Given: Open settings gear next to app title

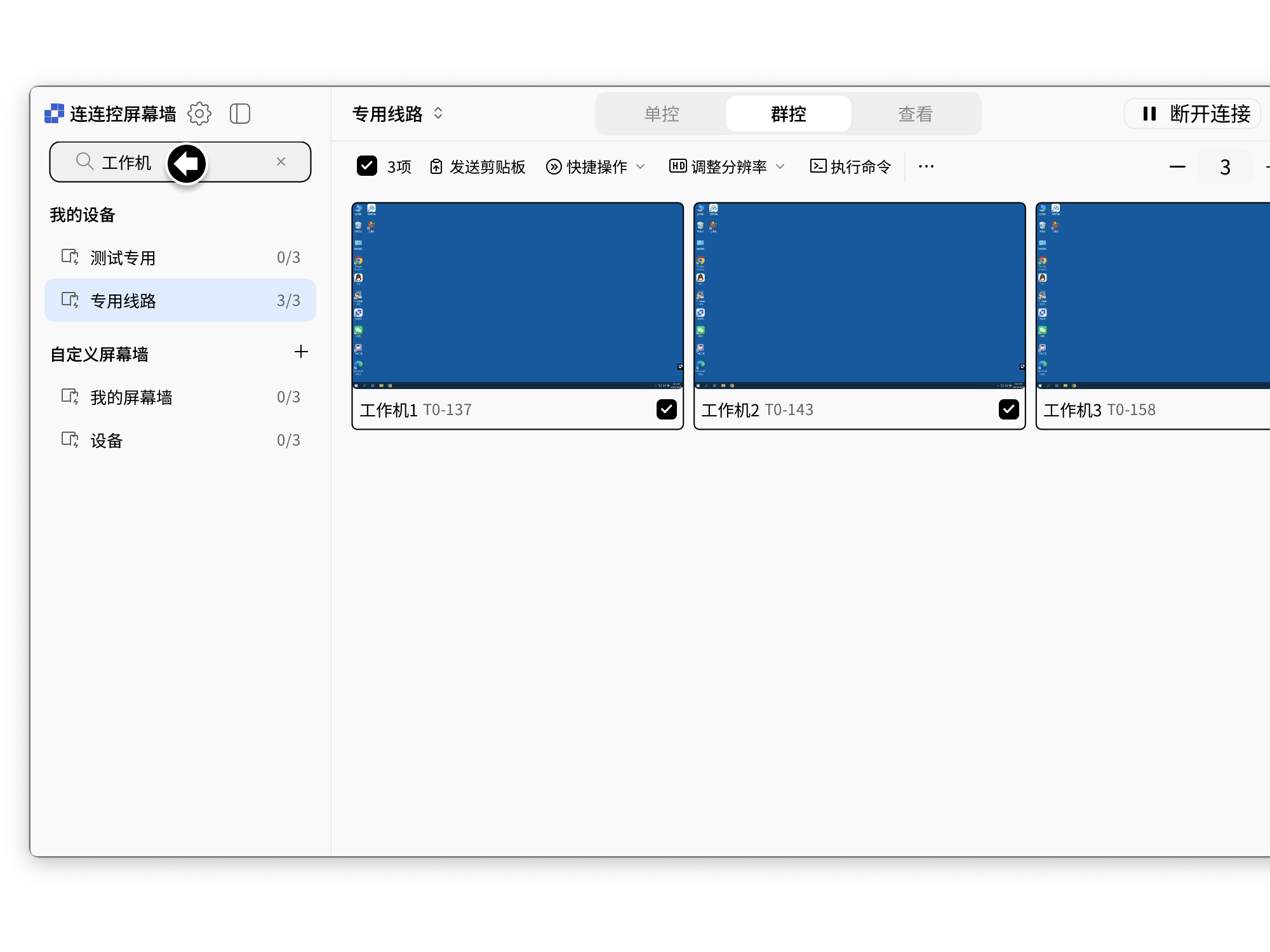Looking at the screenshot, I should coord(199,114).
